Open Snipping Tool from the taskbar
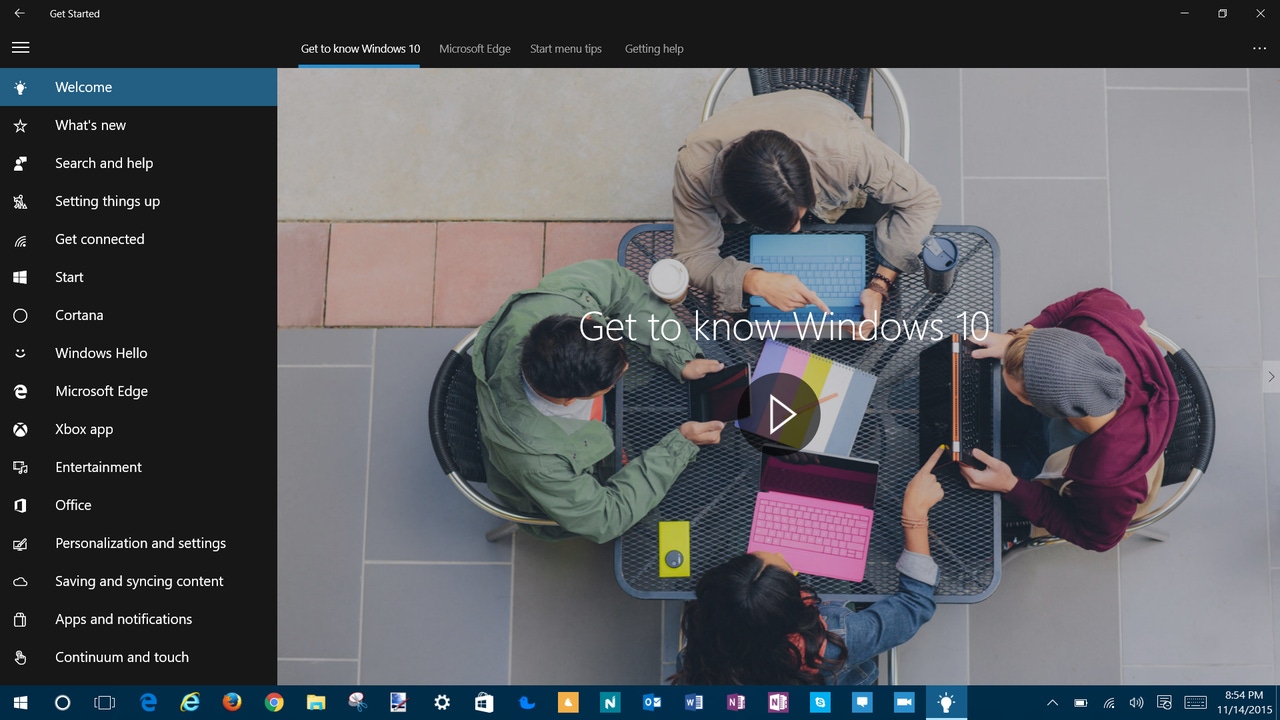Viewport: 1280px width, 720px height. (358, 703)
